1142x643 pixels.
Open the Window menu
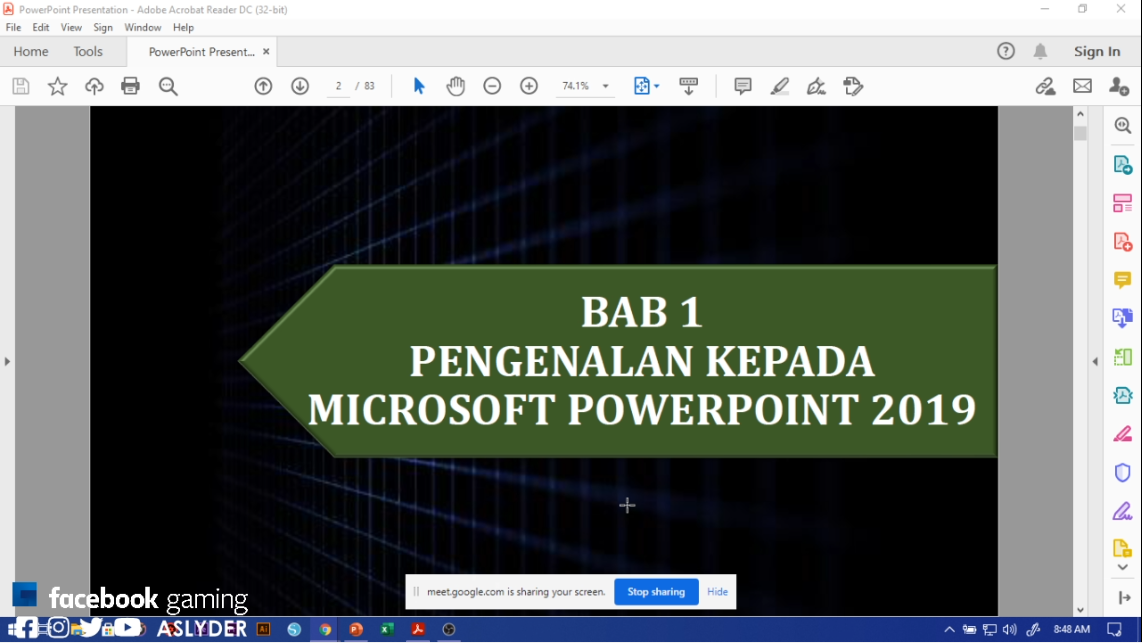point(143,28)
